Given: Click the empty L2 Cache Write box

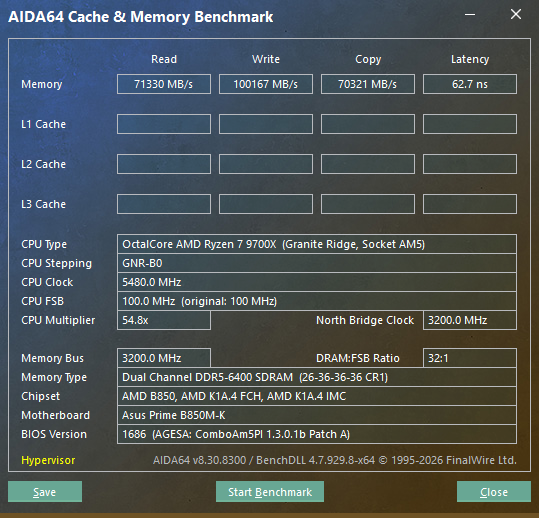Looking at the screenshot, I should pos(266,164).
